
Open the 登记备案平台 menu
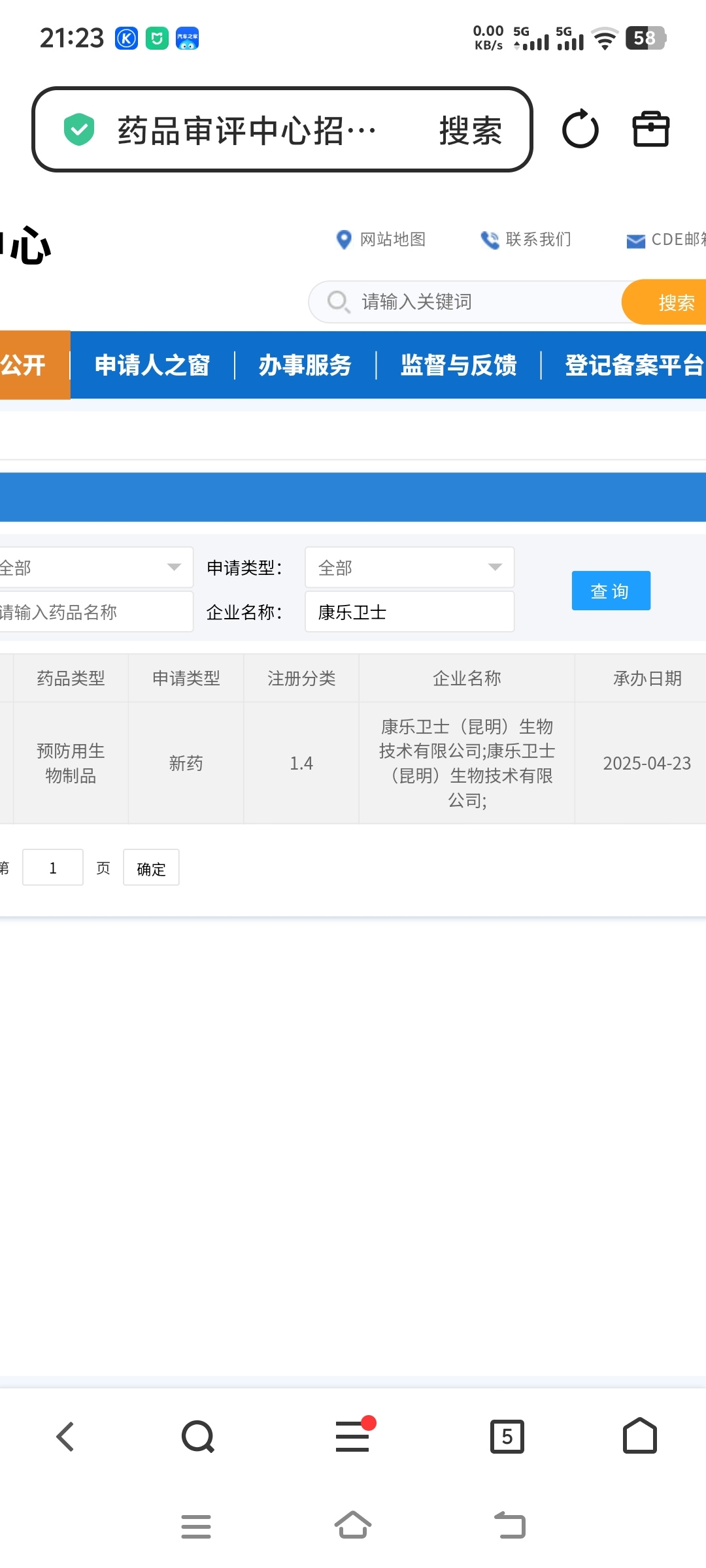pyautogui.click(x=635, y=365)
